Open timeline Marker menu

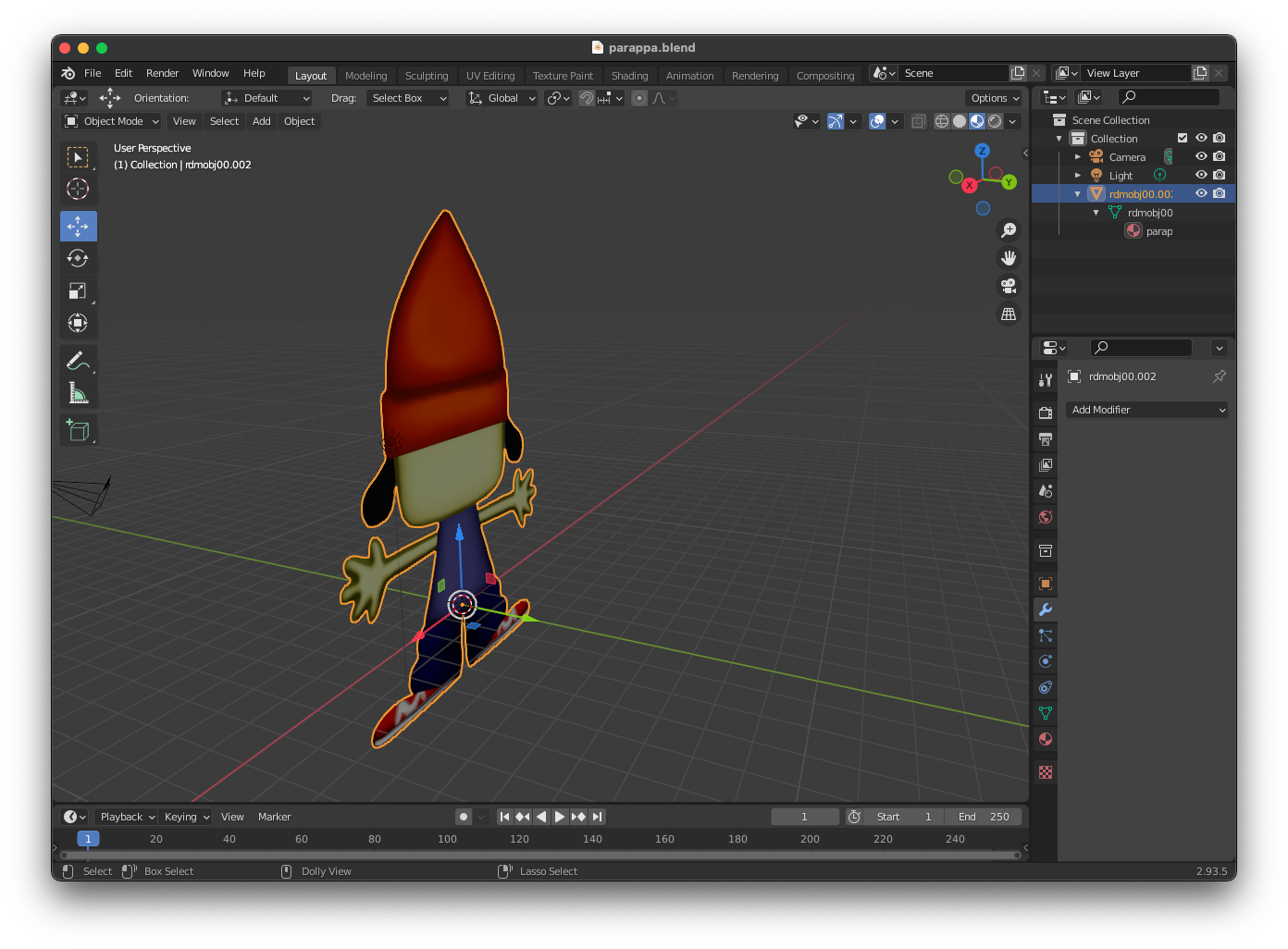(274, 817)
